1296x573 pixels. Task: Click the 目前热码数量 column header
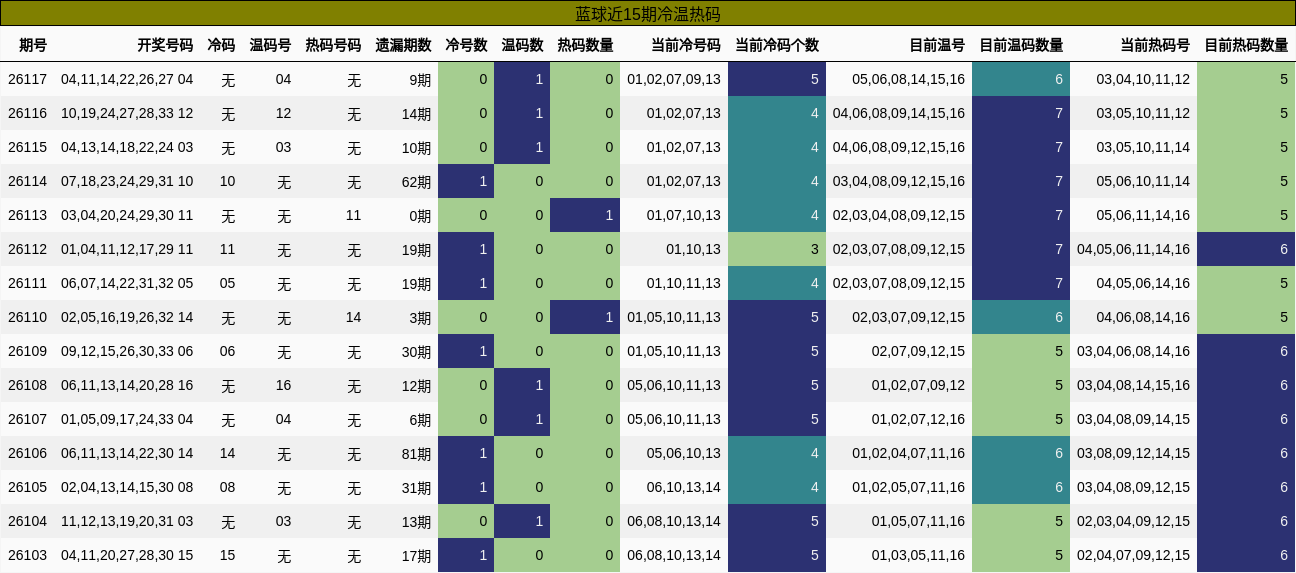click(1246, 45)
